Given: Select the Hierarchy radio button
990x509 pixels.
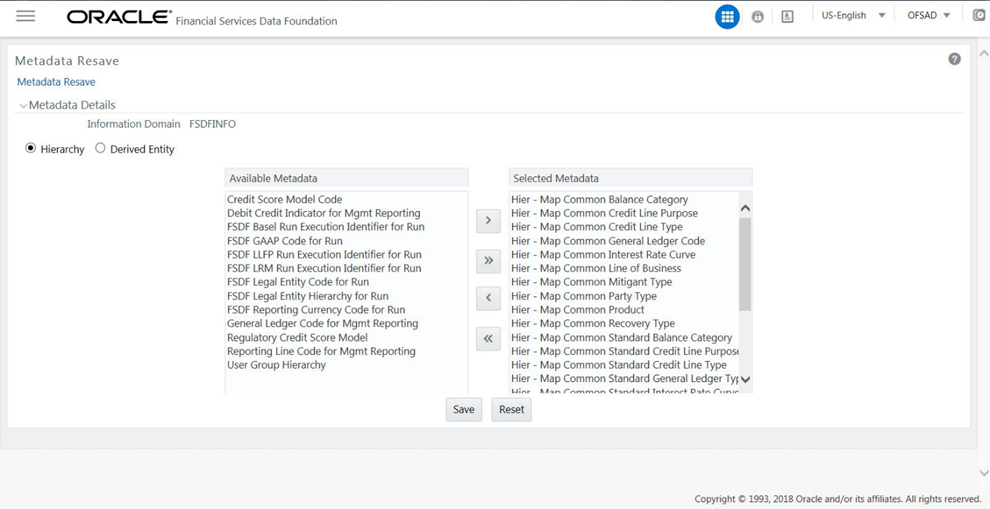Looking at the screenshot, I should (30, 148).
